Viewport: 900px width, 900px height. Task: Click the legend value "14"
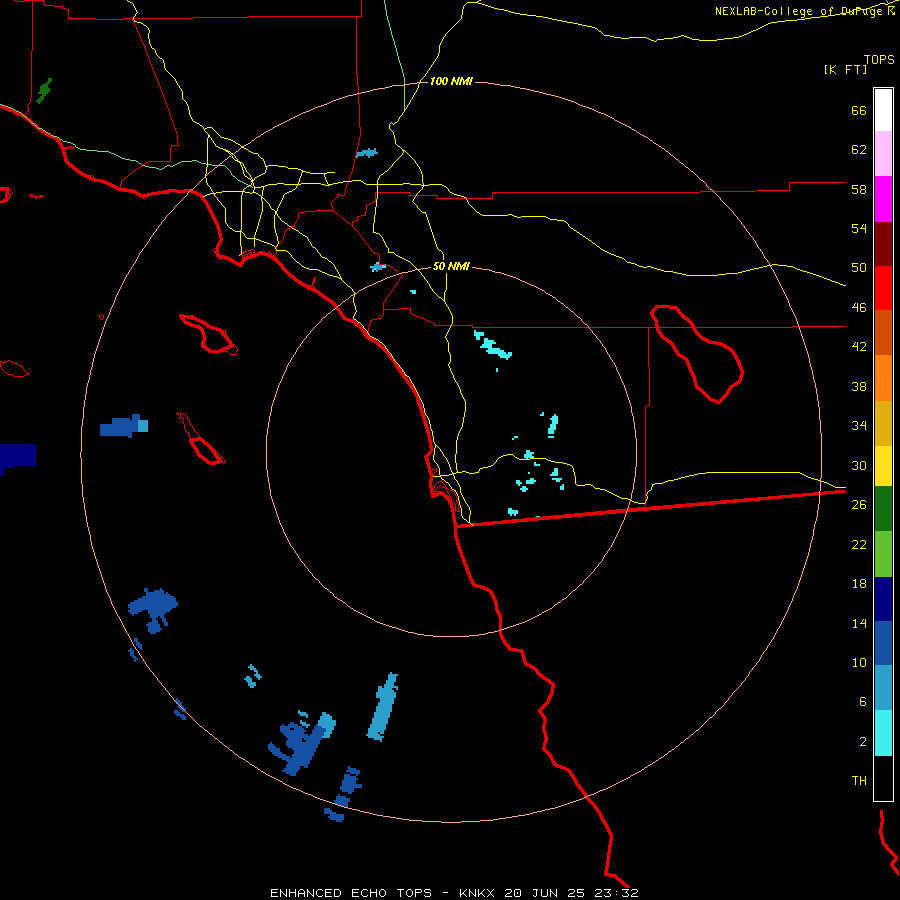pos(859,623)
